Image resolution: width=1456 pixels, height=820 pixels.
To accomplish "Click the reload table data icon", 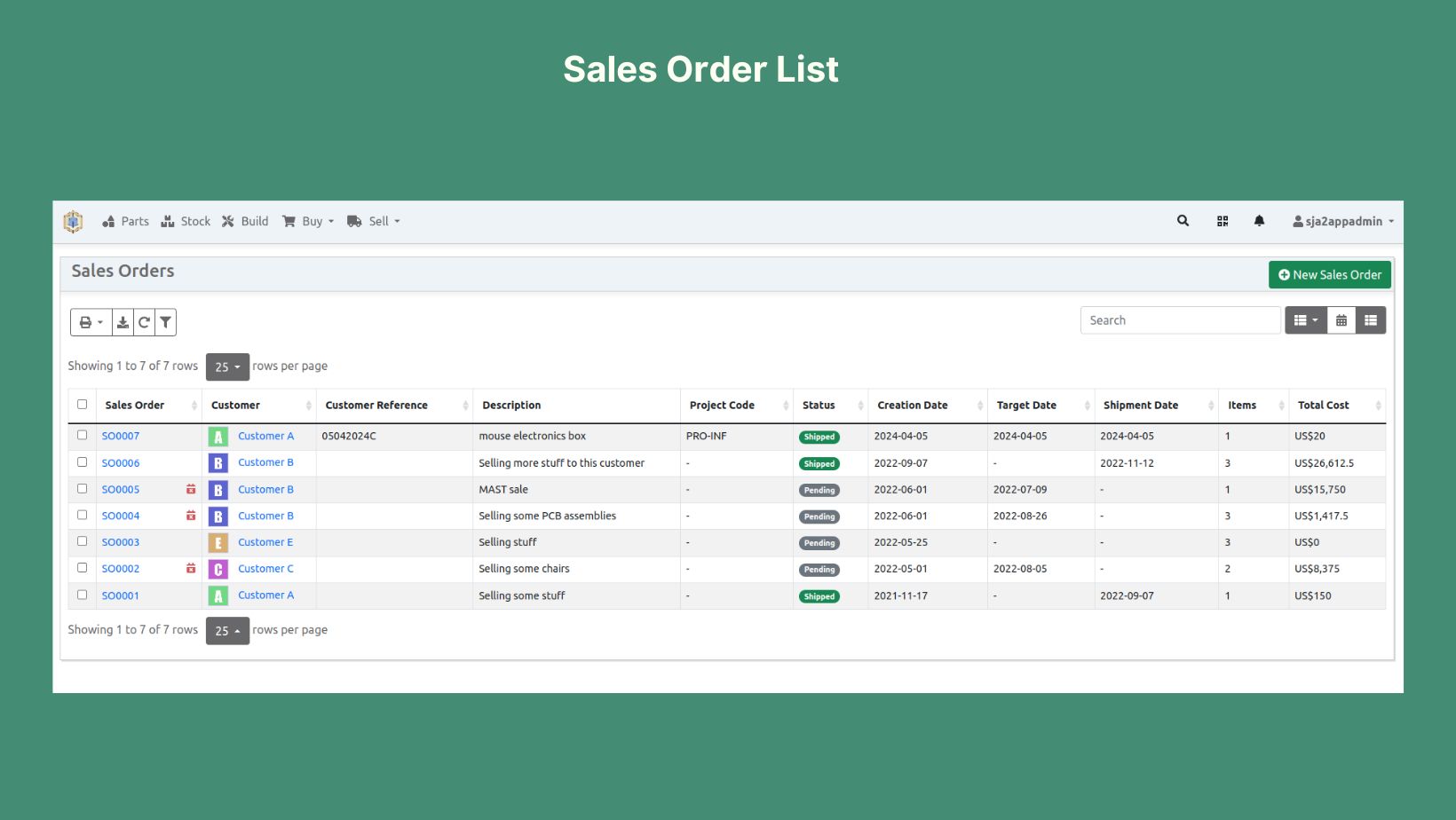I will pyautogui.click(x=144, y=322).
